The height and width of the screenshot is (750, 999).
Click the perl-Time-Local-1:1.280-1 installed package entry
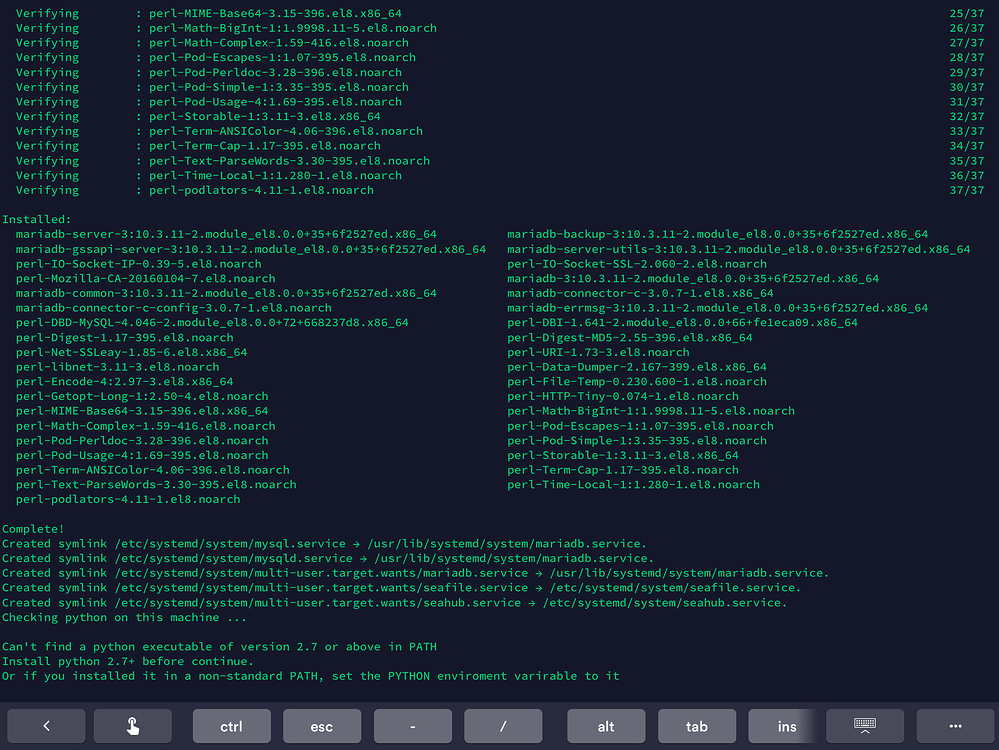point(633,485)
